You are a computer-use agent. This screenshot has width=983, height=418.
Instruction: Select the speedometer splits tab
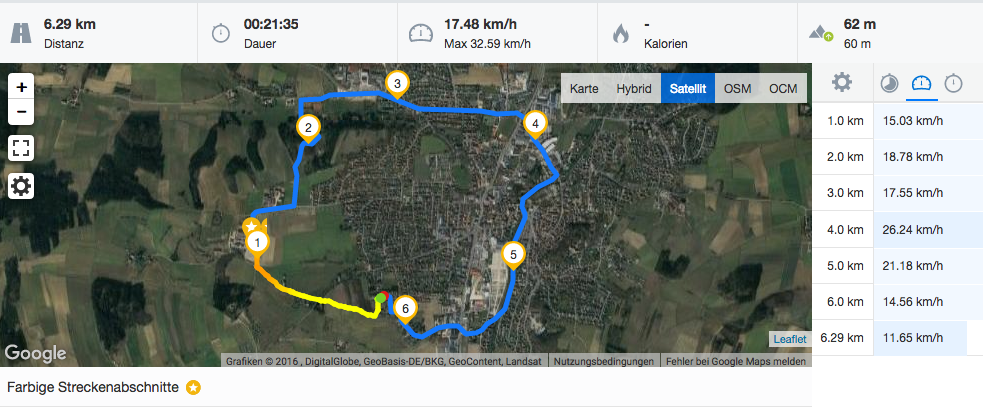[922, 83]
